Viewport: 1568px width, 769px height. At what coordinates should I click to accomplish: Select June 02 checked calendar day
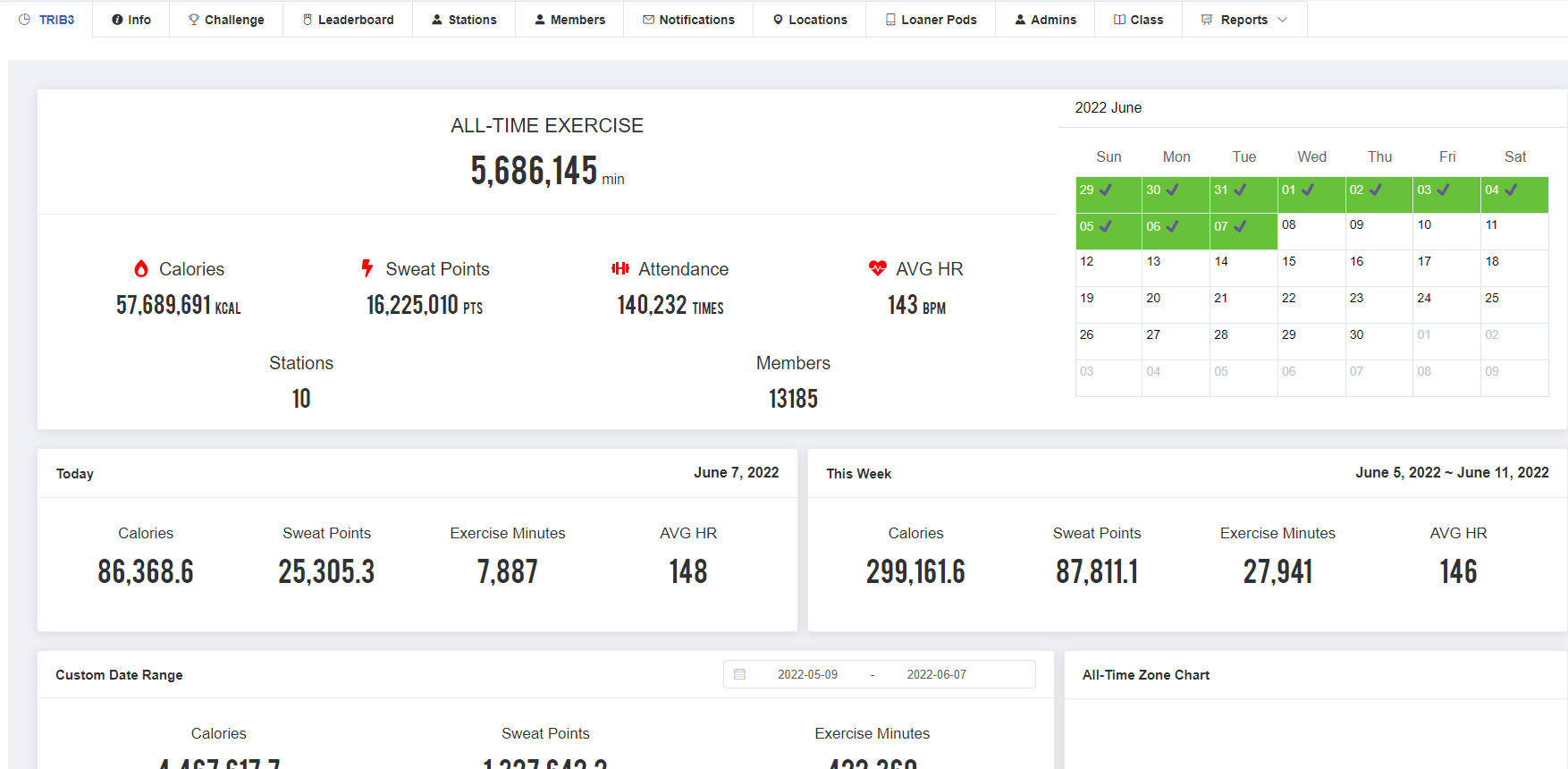click(1379, 195)
